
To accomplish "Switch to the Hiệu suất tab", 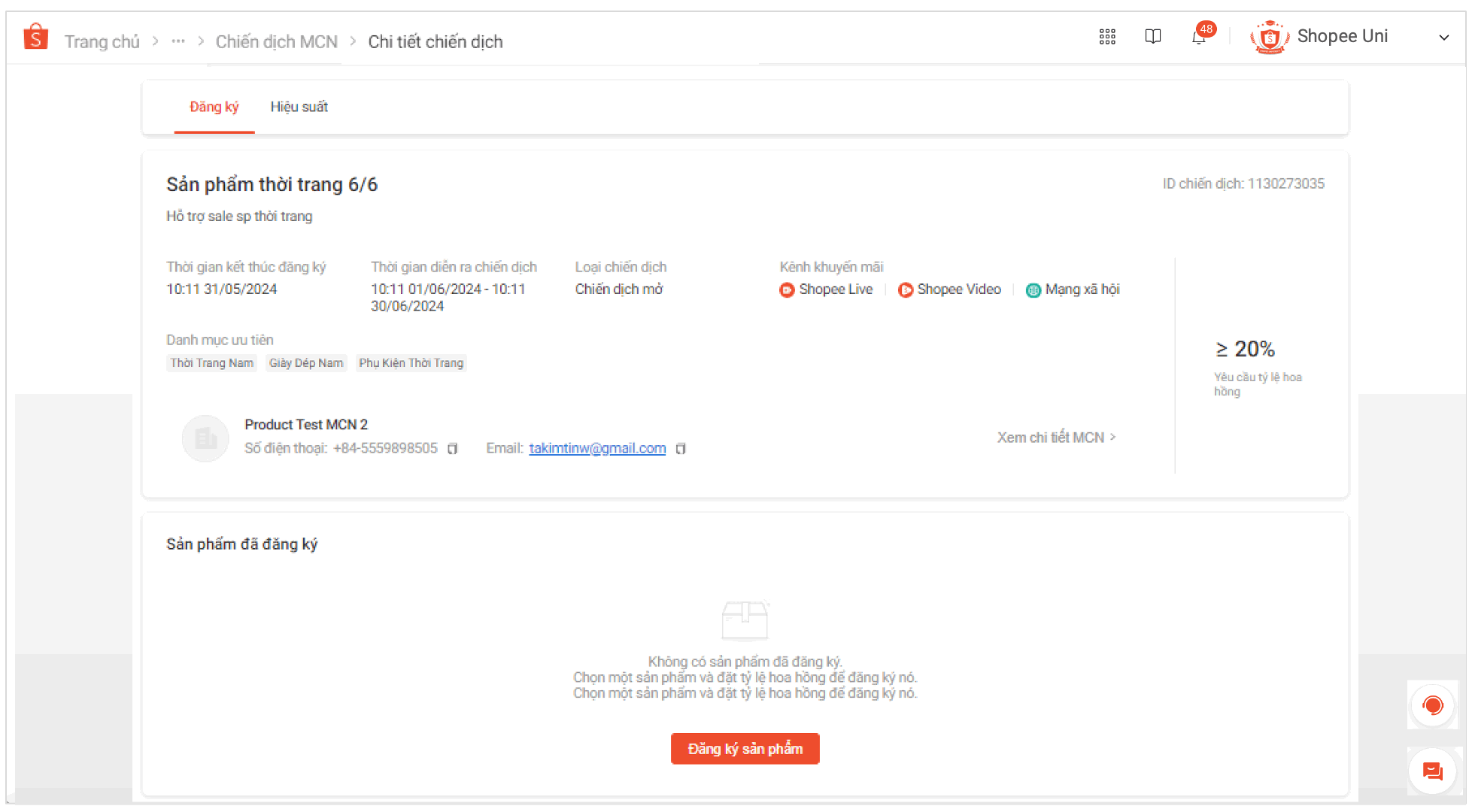I will click(299, 107).
